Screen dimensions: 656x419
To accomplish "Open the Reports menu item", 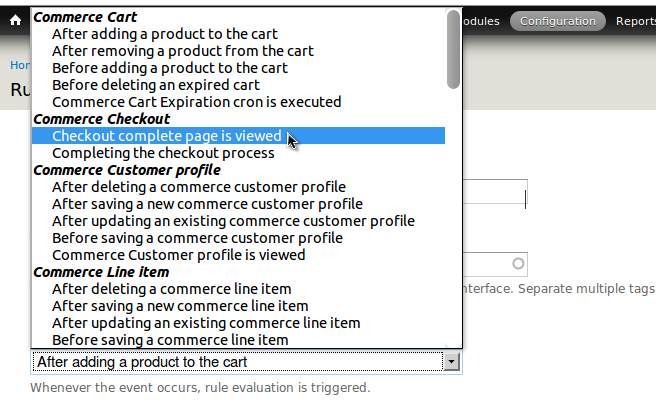I will pyautogui.click(x=635, y=20).
